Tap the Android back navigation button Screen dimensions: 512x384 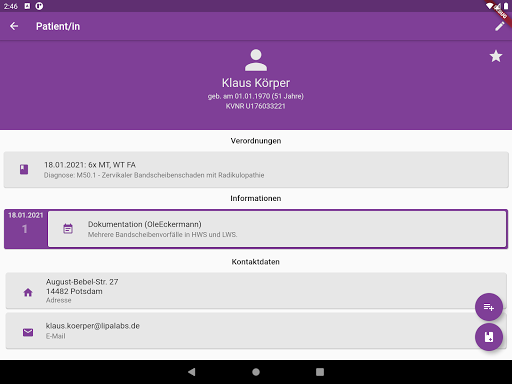click(x=192, y=372)
